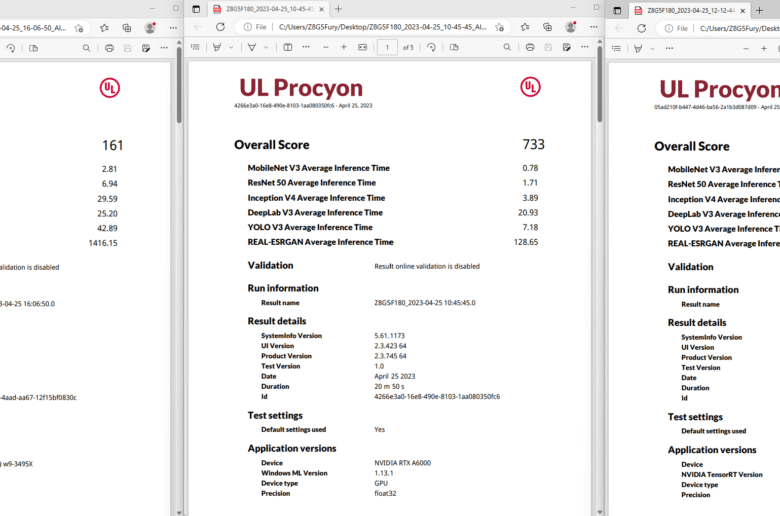Screen dimensions: 780x516
Task: Open tab actions menu in right window
Action: click(x=617, y=10)
